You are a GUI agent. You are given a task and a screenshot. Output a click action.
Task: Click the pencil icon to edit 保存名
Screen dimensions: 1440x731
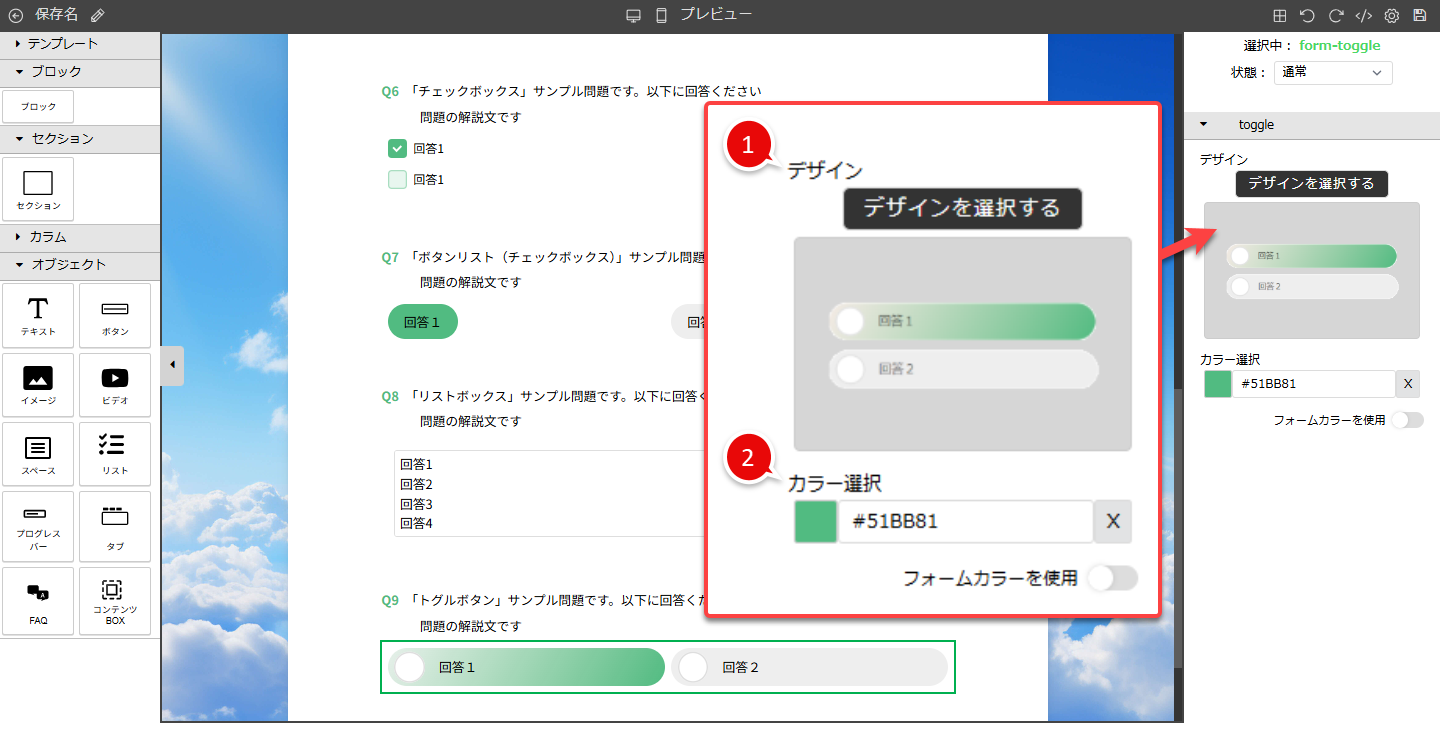pos(97,15)
